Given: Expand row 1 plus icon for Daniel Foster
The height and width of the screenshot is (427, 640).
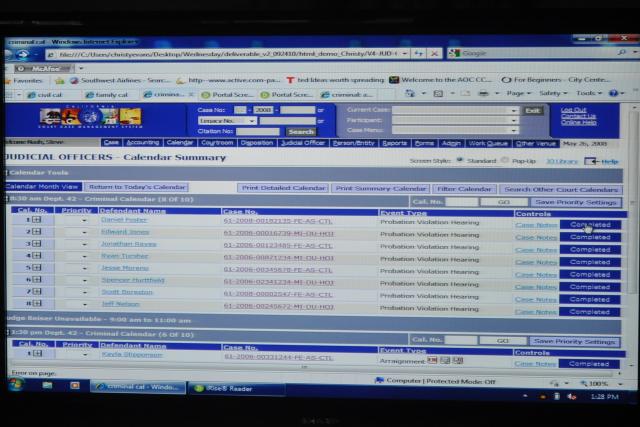Looking at the screenshot, I should click(37, 220).
